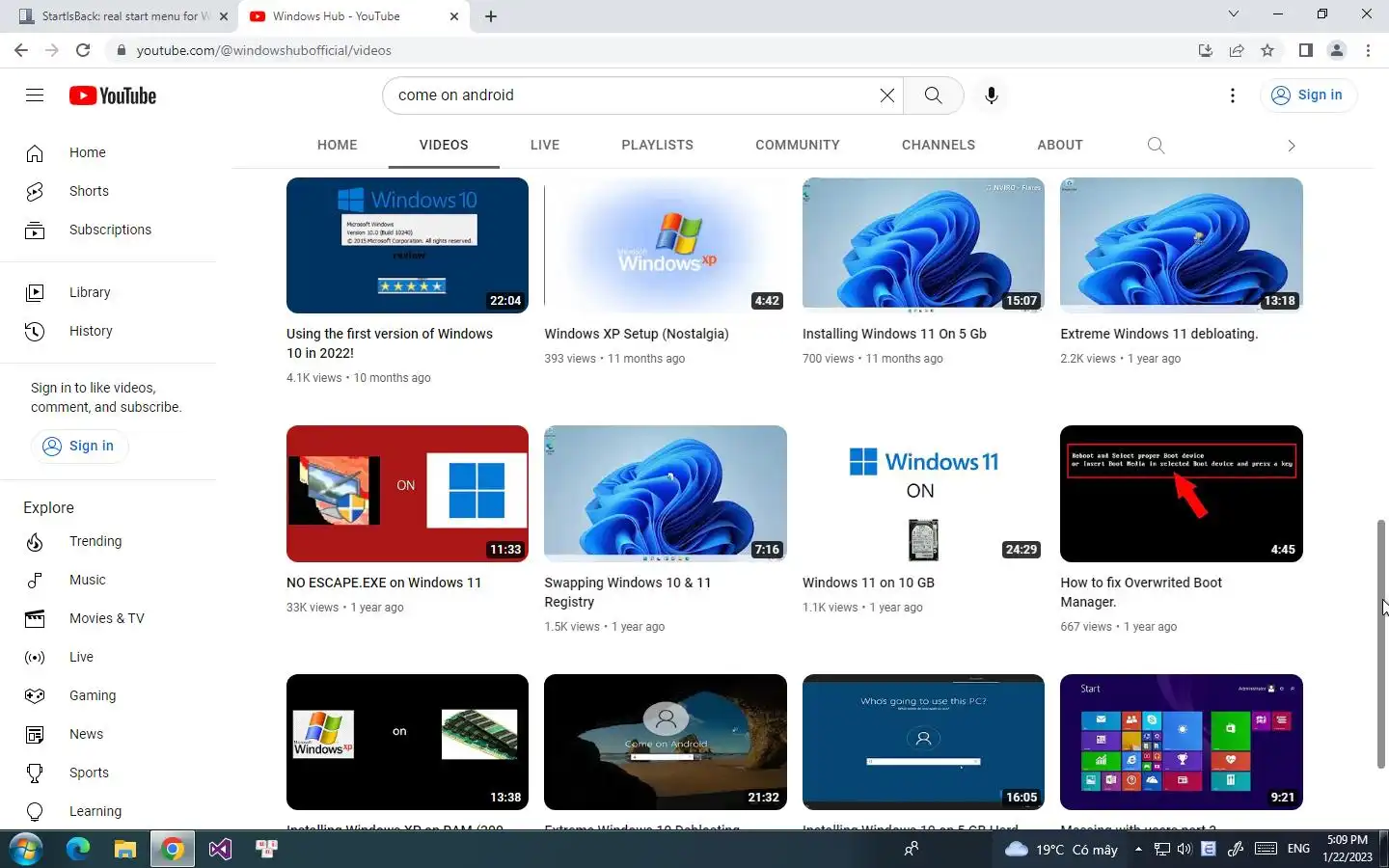Switch to the HOME channel tab
The width and height of the screenshot is (1389, 868).
point(337,145)
